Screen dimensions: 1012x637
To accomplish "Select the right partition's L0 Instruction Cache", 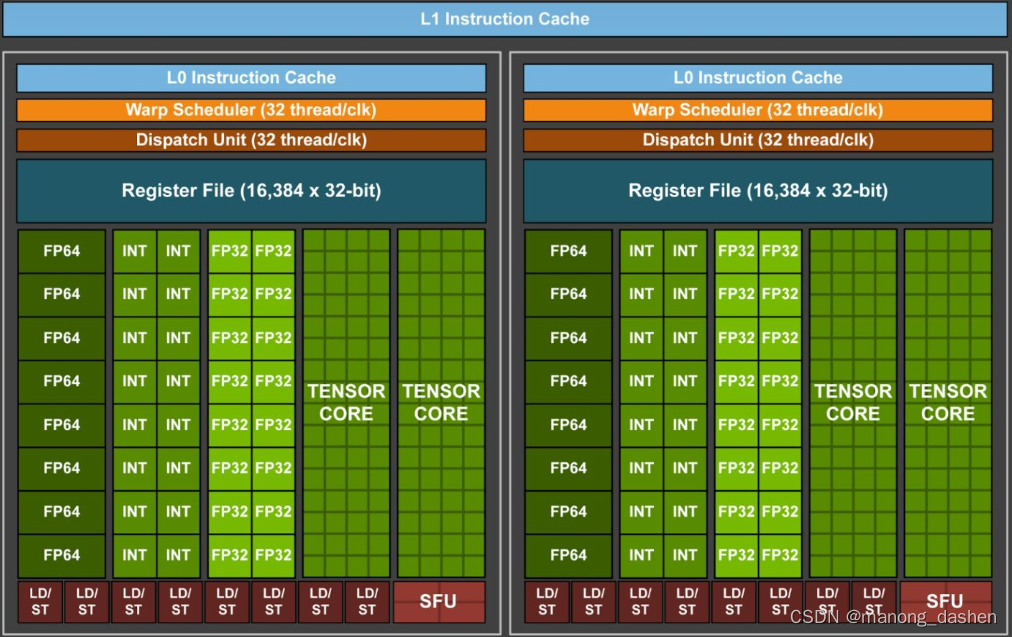I will click(x=758, y=77).
